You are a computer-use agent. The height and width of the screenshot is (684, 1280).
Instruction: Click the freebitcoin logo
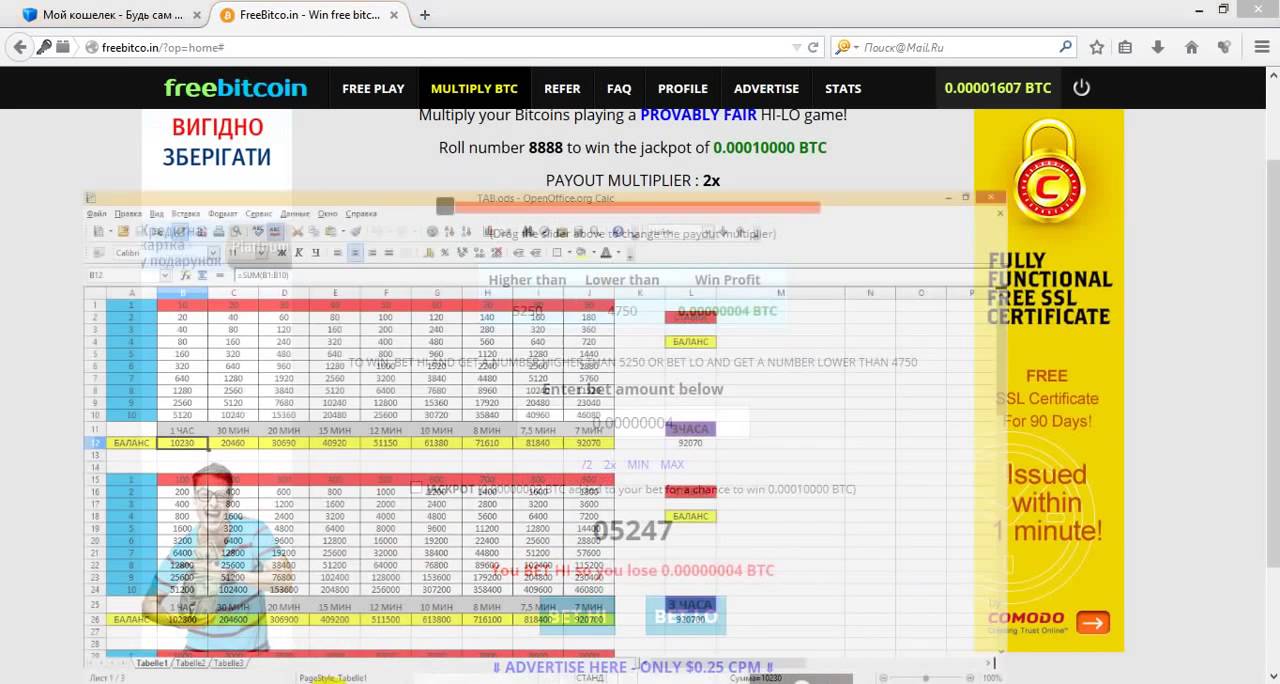236,88
